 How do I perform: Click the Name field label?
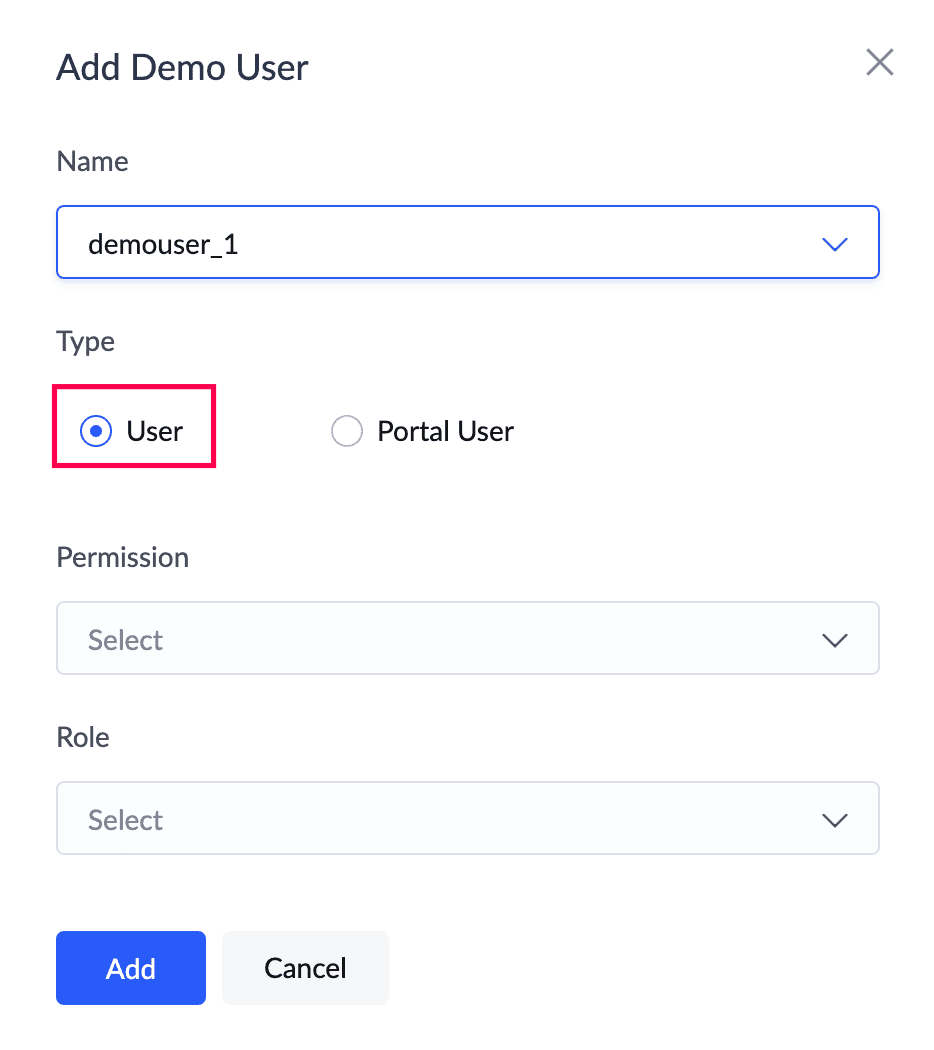(x=92, y=161)
